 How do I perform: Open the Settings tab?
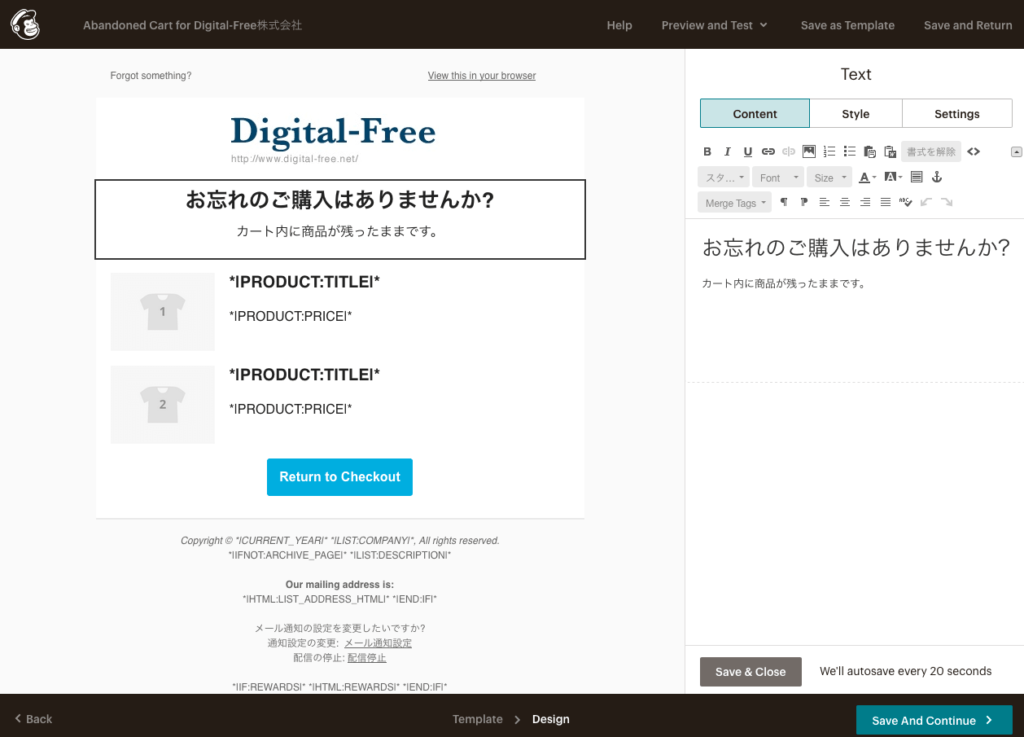956,114
